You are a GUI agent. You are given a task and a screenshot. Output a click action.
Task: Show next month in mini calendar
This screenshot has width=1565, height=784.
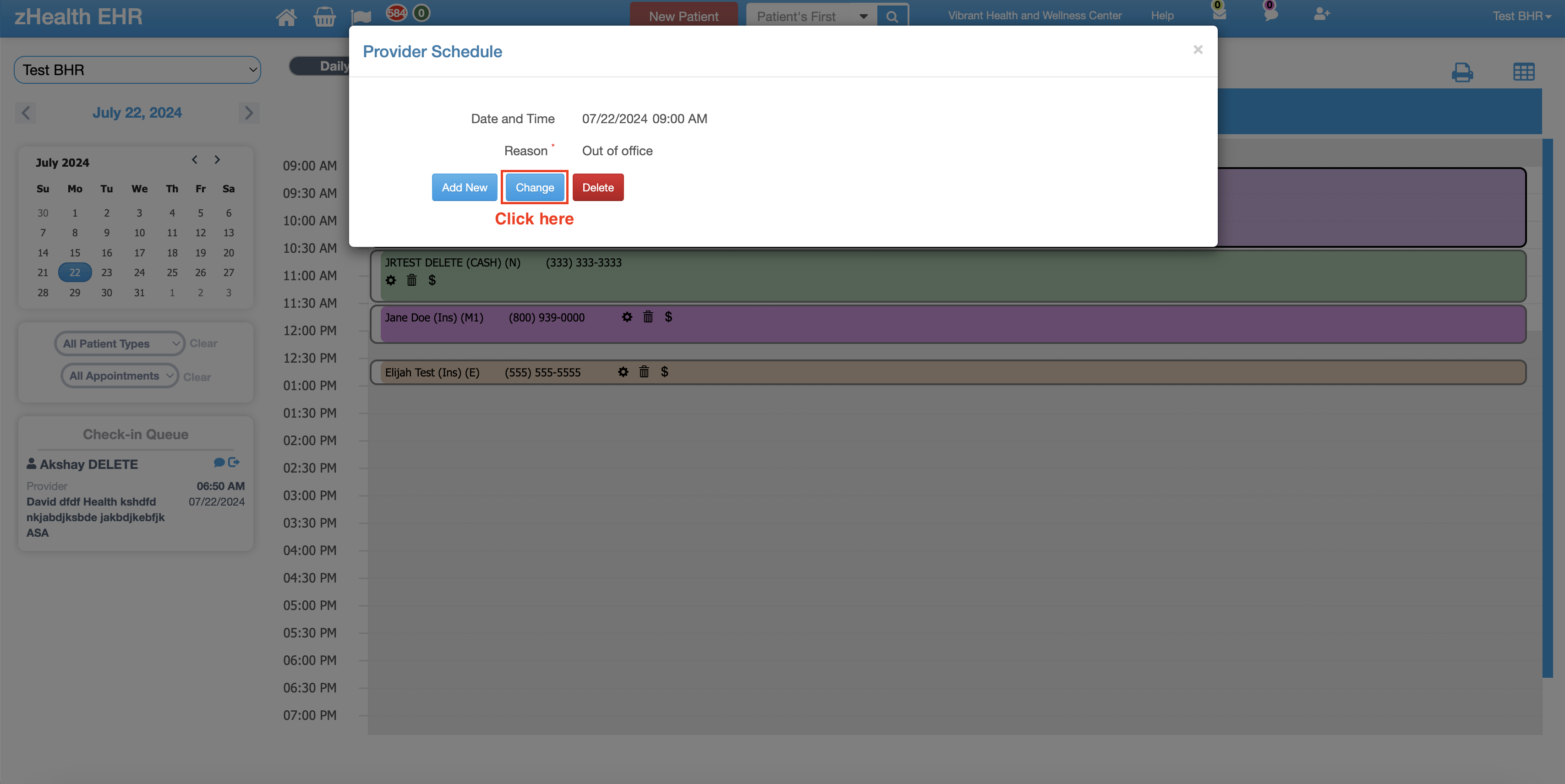(217, 160)
